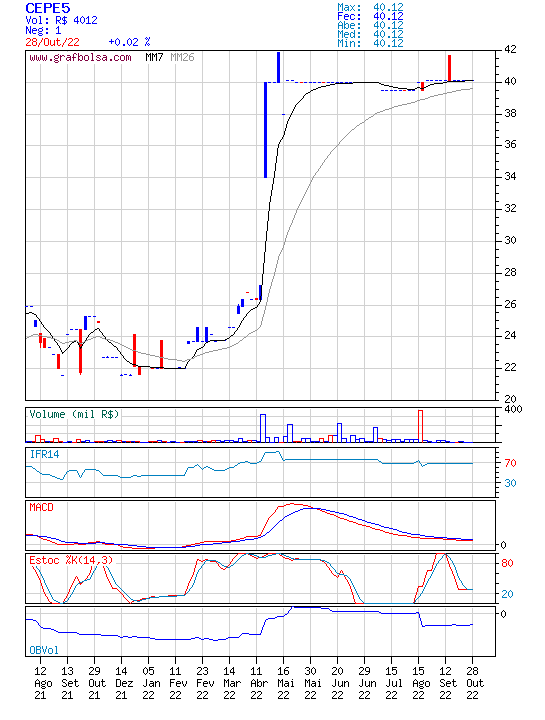
Task: Select the MM7 moving average legend
Action: [154, 57]
